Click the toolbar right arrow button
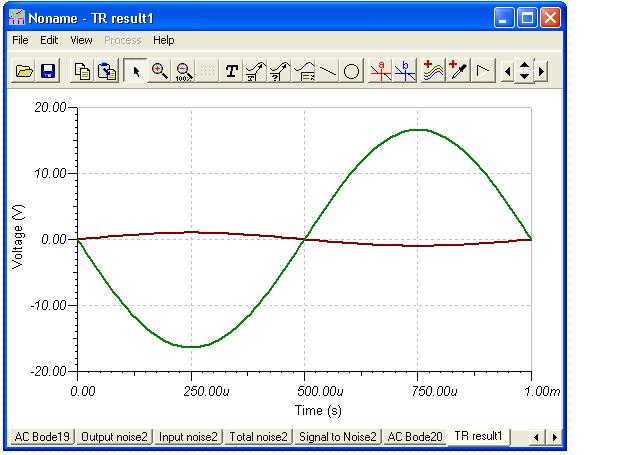 (541, 71)
